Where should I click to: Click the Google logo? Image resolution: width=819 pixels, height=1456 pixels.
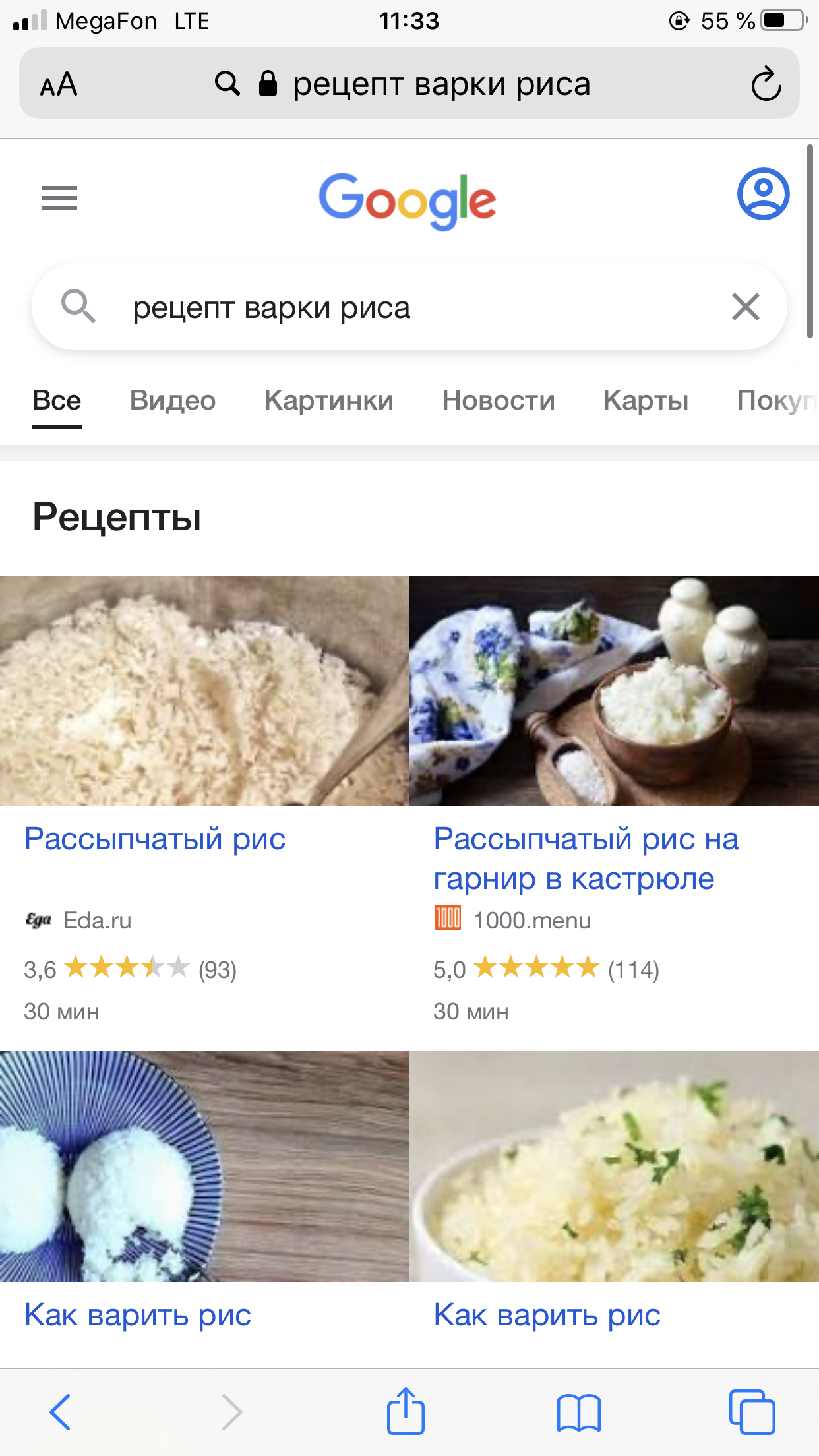408,200
